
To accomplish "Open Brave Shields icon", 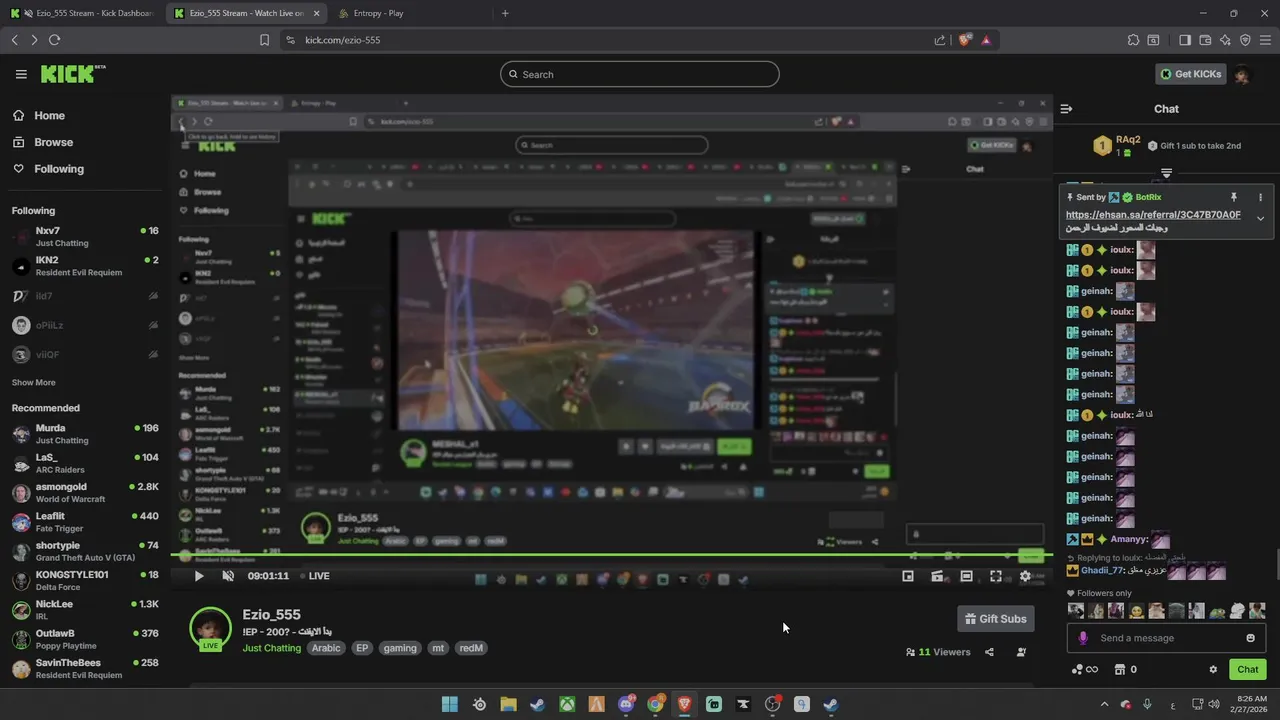I will point(965,40).
